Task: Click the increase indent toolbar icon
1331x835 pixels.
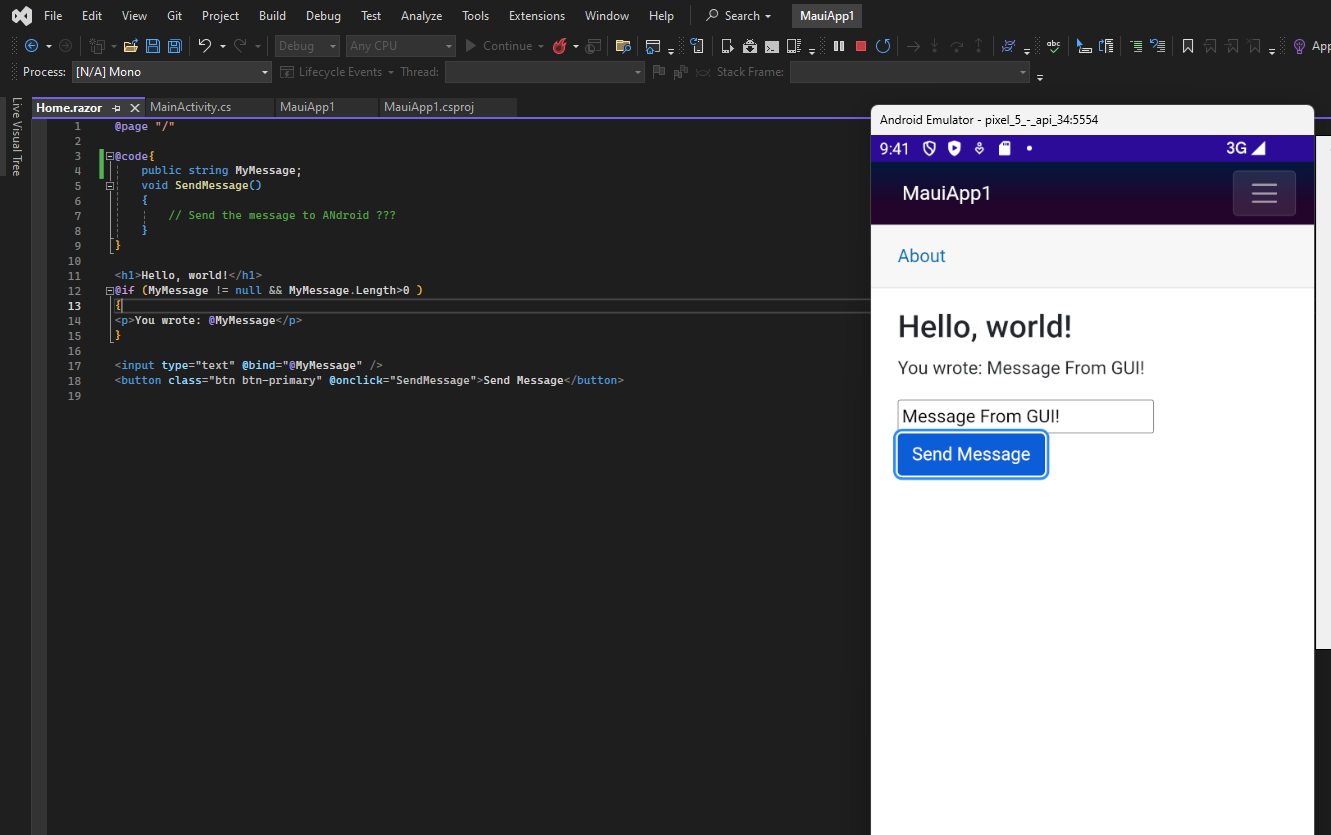Action: coord(1136,46)
